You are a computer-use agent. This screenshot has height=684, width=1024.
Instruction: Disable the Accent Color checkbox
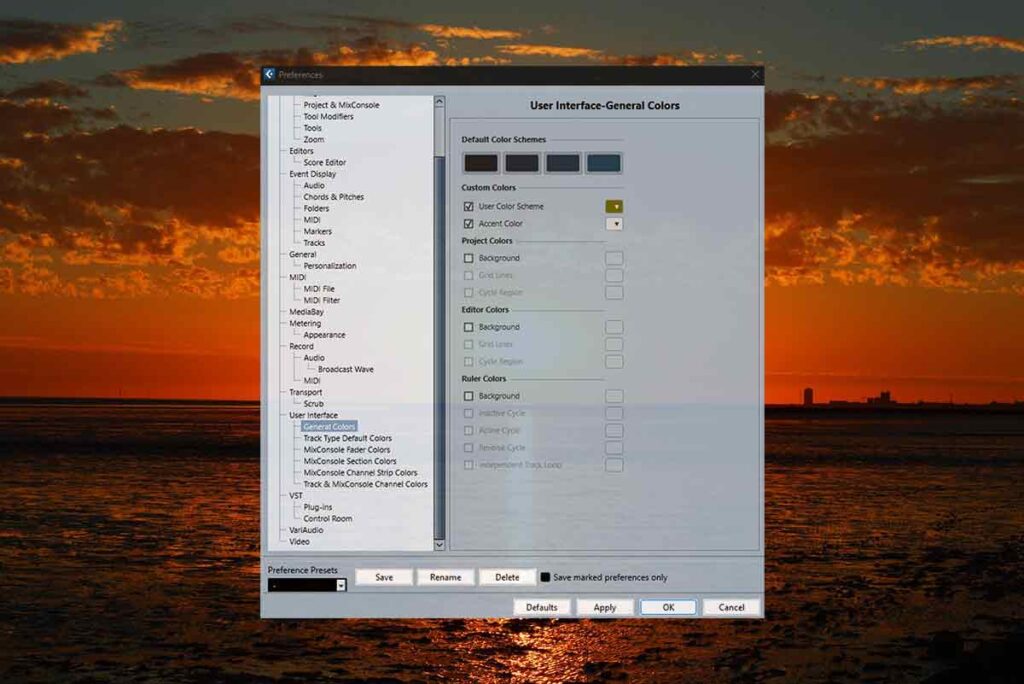click(x=468, y=224)
